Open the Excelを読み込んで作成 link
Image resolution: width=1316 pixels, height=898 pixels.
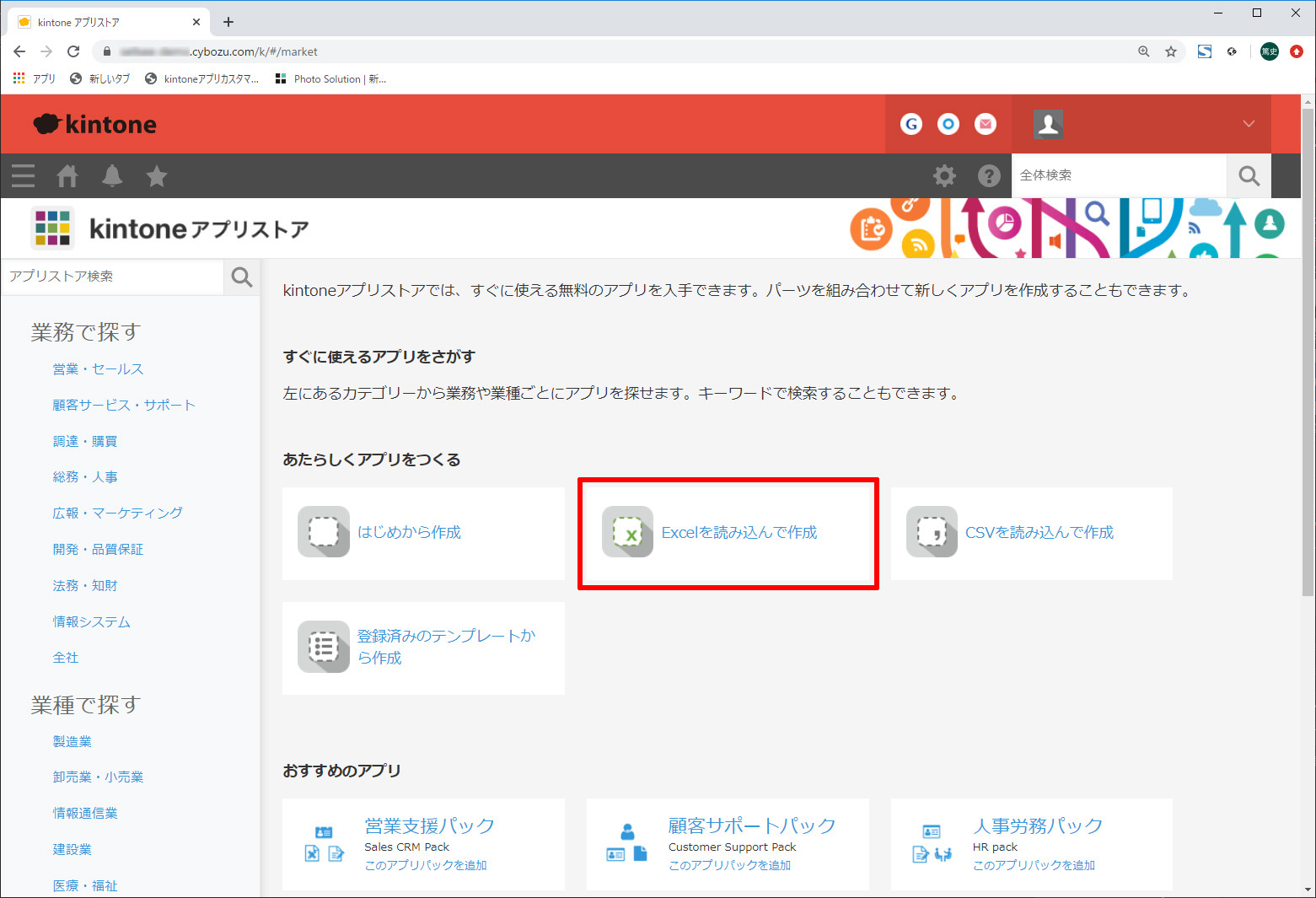(x=739, y=532)
